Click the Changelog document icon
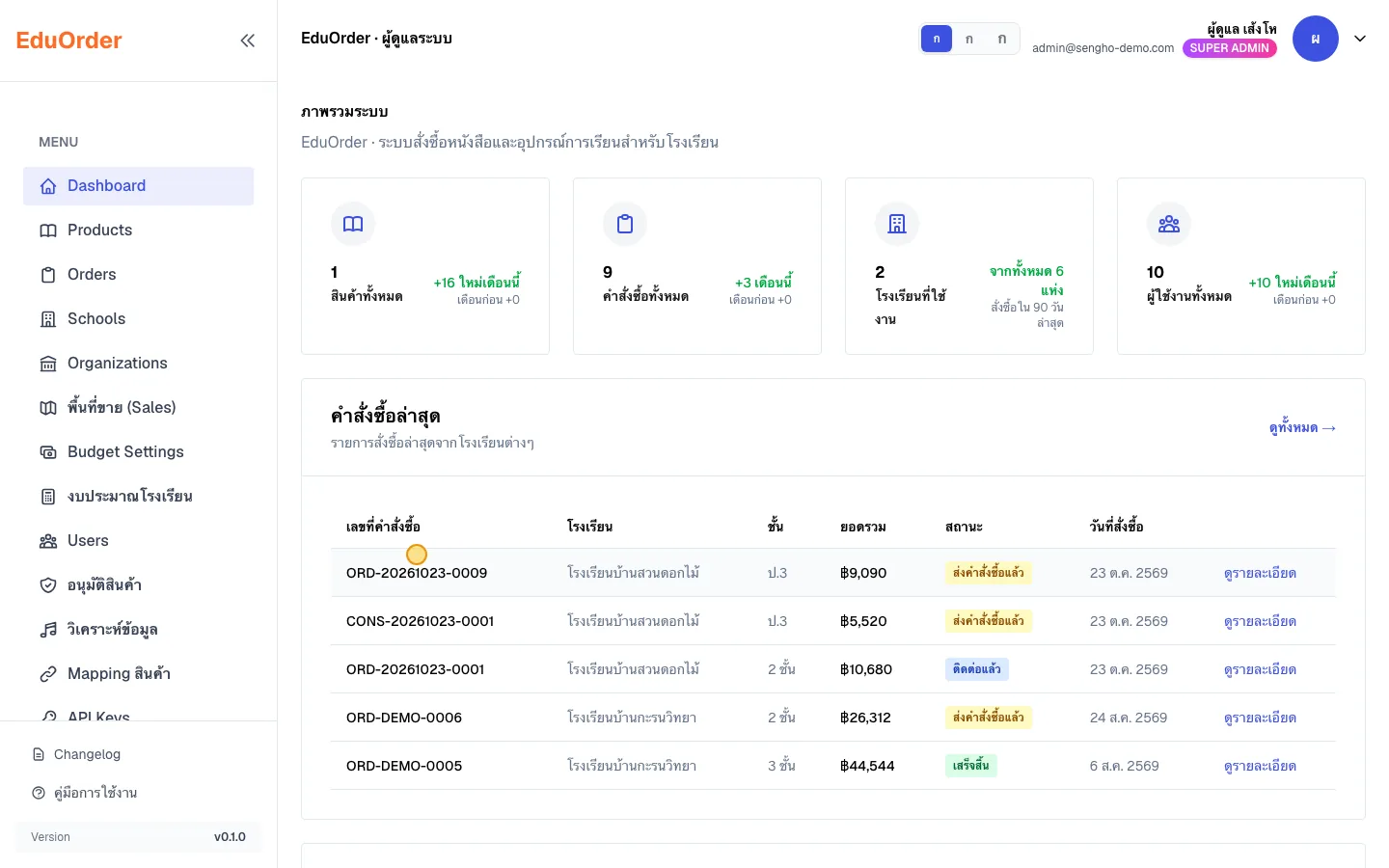Screen dimensions: 1389x868 click(x=39, y=754)
